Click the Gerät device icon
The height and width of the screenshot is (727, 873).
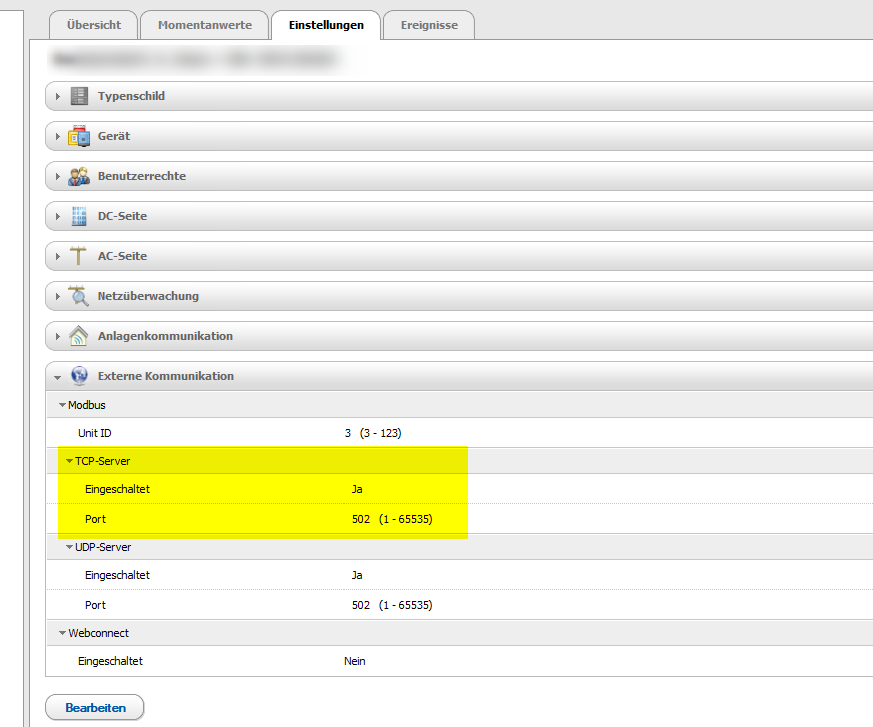coord(79,136)
